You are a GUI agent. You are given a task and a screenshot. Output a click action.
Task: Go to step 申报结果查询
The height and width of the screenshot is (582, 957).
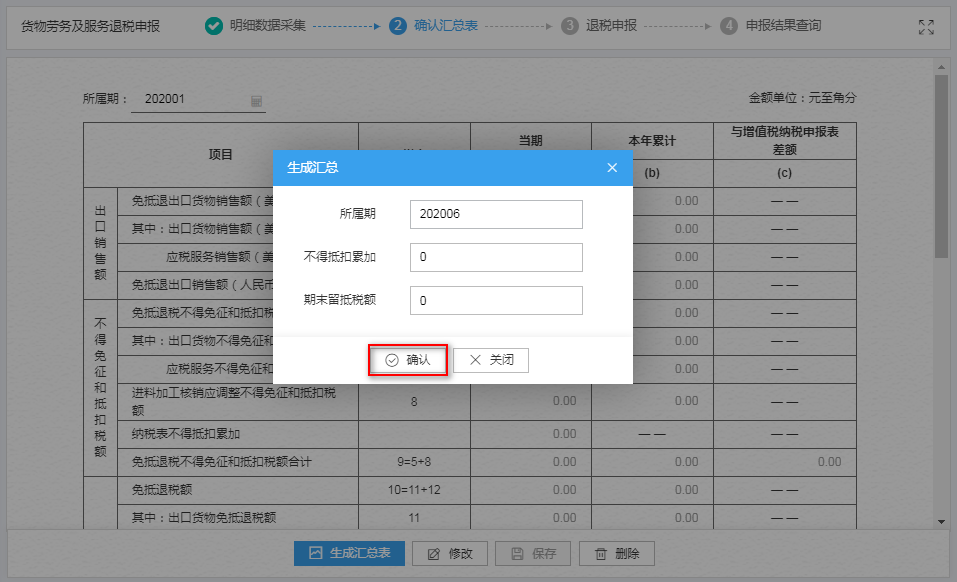click(x=783, y=26)
